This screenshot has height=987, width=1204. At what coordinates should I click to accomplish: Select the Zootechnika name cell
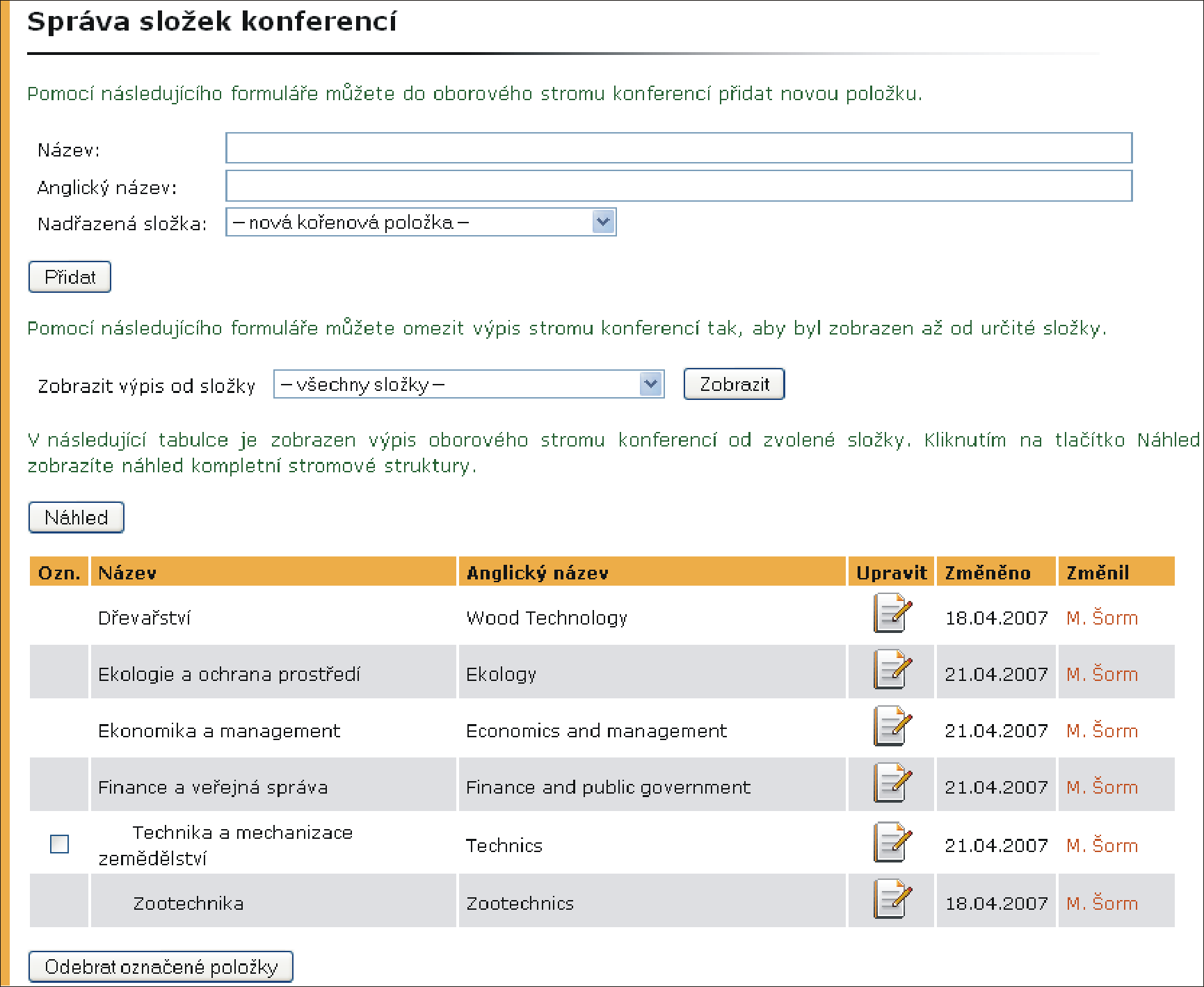click(x=273, y=901)
